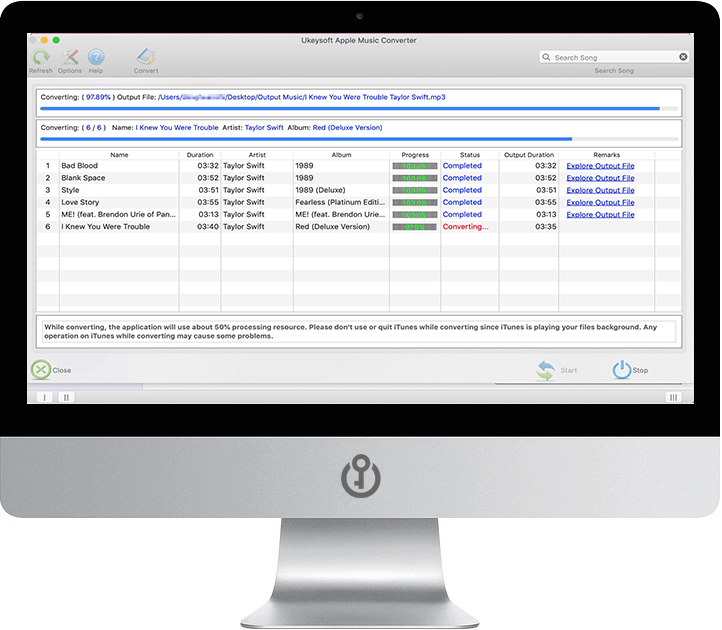Click the two-column view button at bottom left
Image resolution: width=722 pixels, height=630 pixels.
(66, 397)
